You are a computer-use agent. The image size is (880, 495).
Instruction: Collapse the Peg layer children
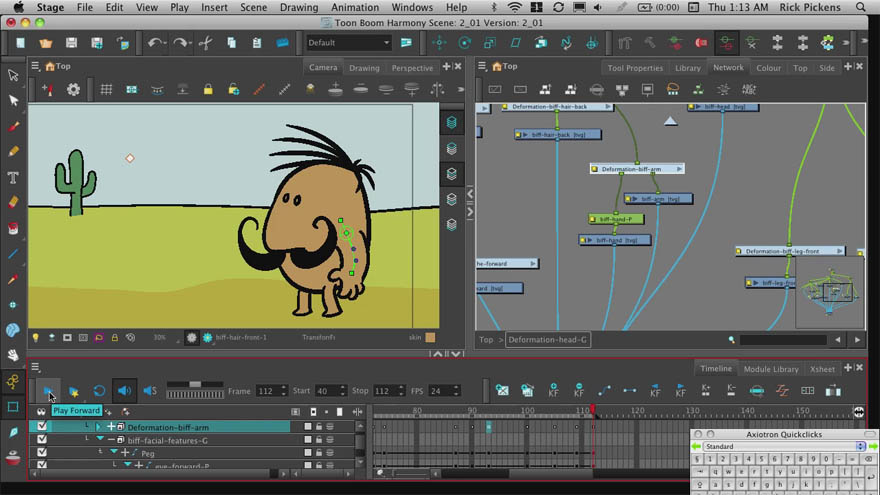click(x=114, y=452)
